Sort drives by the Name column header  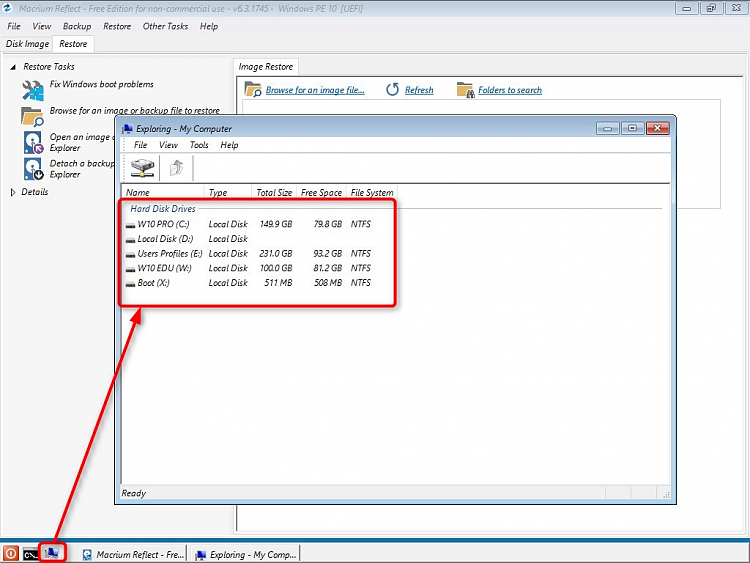(x=163, y=193)
